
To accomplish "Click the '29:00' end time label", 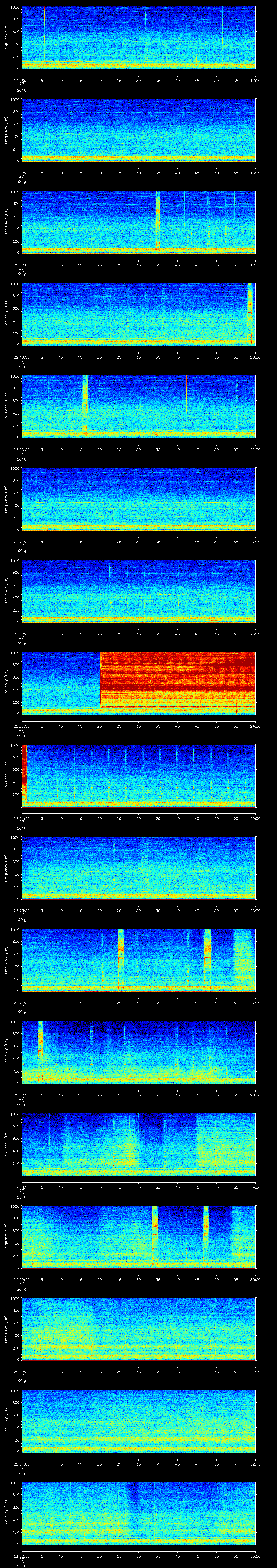I will click(255, 1187).
